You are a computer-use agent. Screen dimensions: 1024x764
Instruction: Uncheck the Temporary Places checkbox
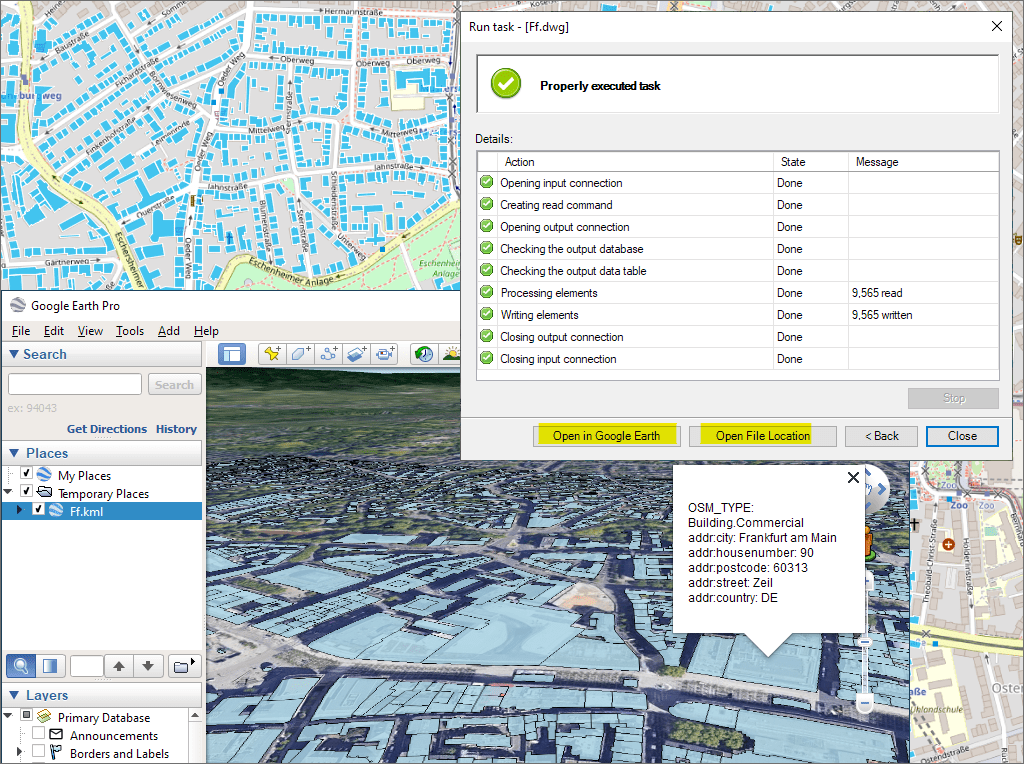(x=26, y=491)
